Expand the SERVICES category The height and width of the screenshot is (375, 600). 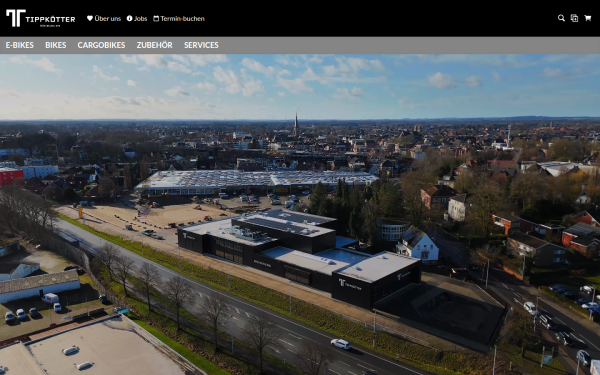tap(201, 45)
